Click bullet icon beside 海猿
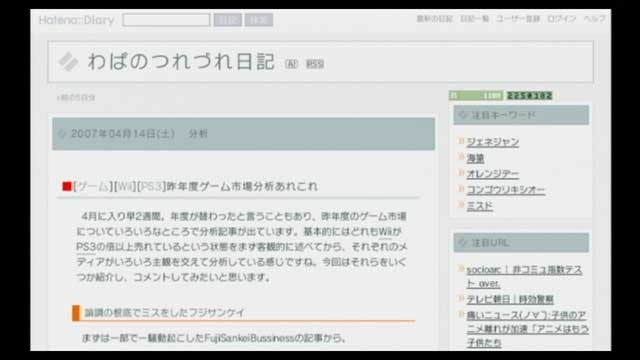The image size is (640, 360). point(461,157)
